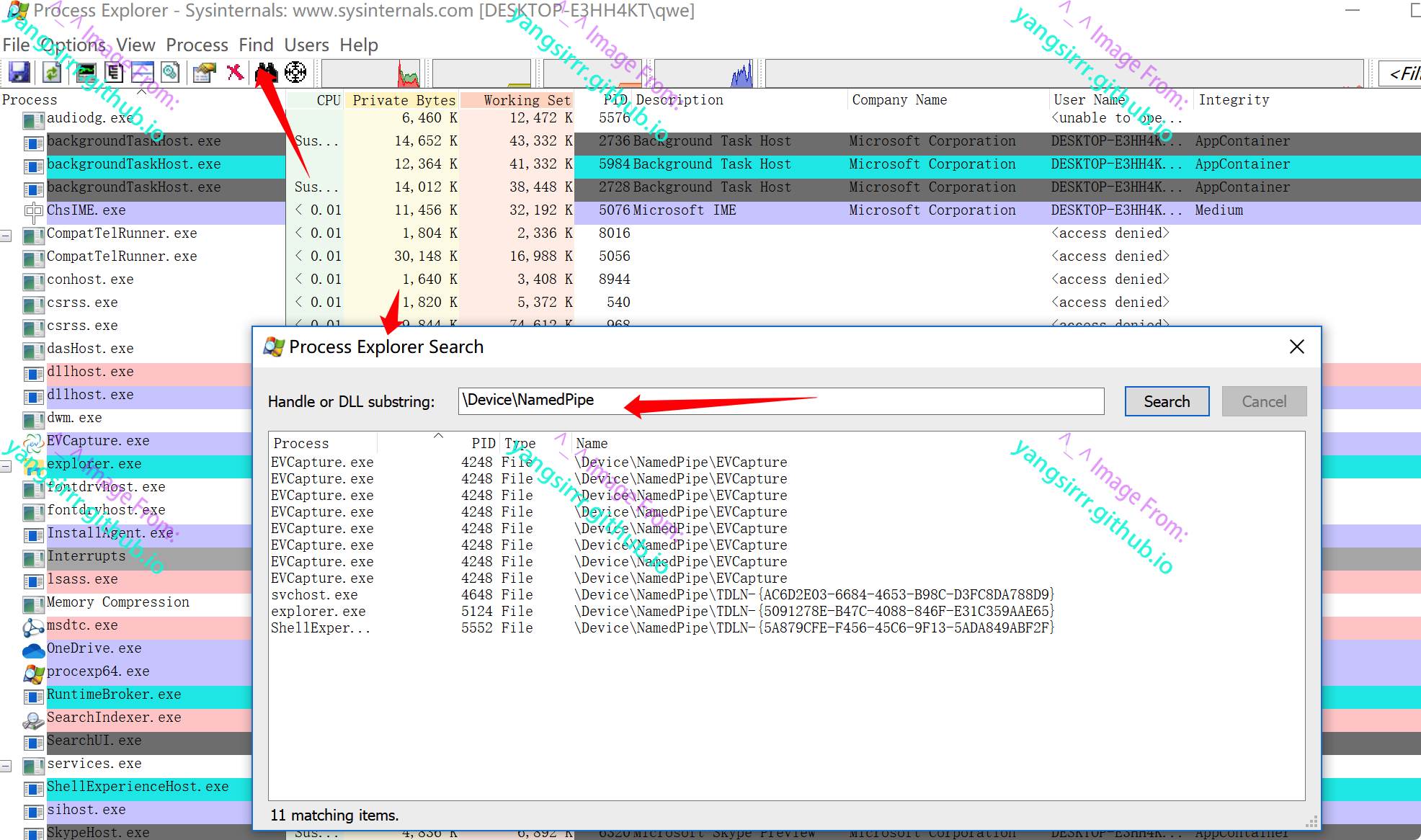Click the red Kill Process icon
Image resolution: width=1421 pixels, height=840 pixels.
(x=235, y=72)
